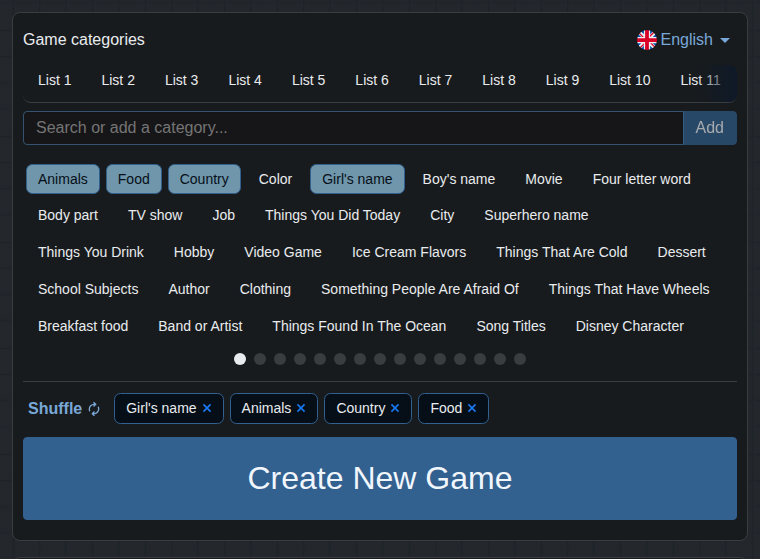Go to the second category page dot
Viewport: 760px width, 559px height.
pos(260,359)
